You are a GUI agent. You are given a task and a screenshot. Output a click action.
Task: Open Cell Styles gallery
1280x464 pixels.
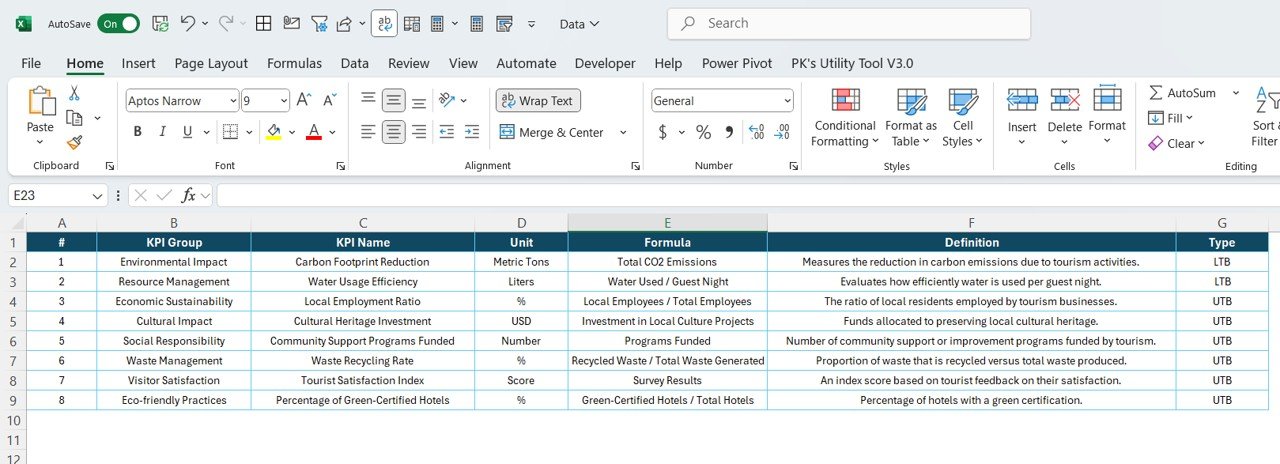(x=963, y=118)
